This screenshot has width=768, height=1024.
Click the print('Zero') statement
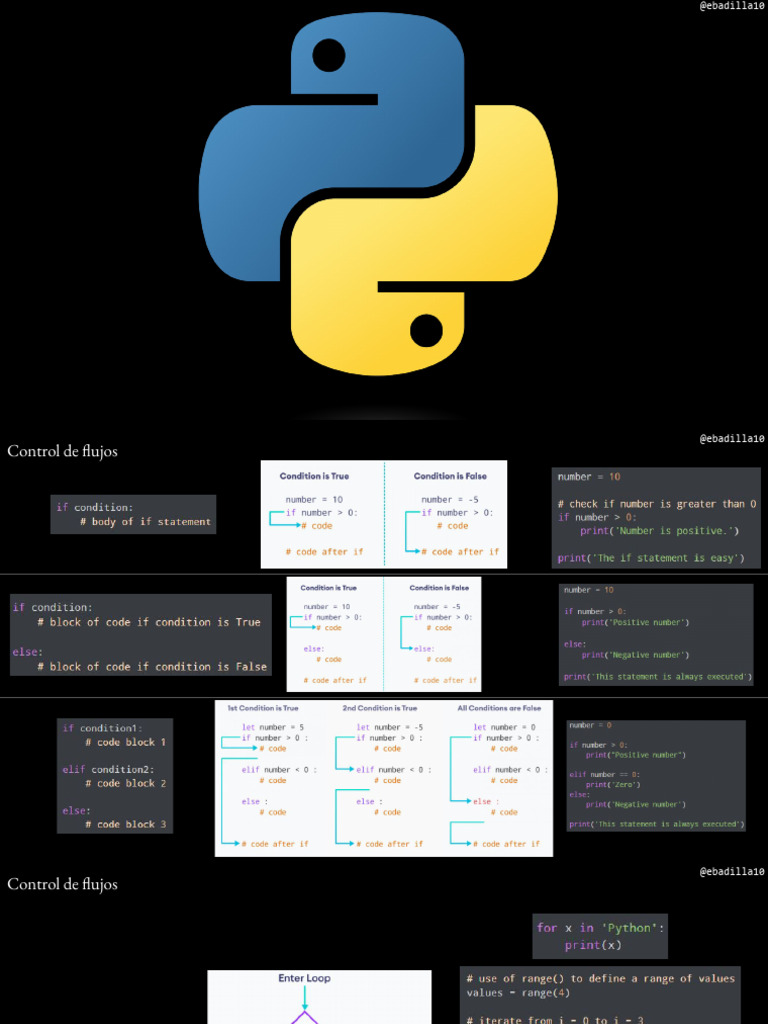coord(613,784)
